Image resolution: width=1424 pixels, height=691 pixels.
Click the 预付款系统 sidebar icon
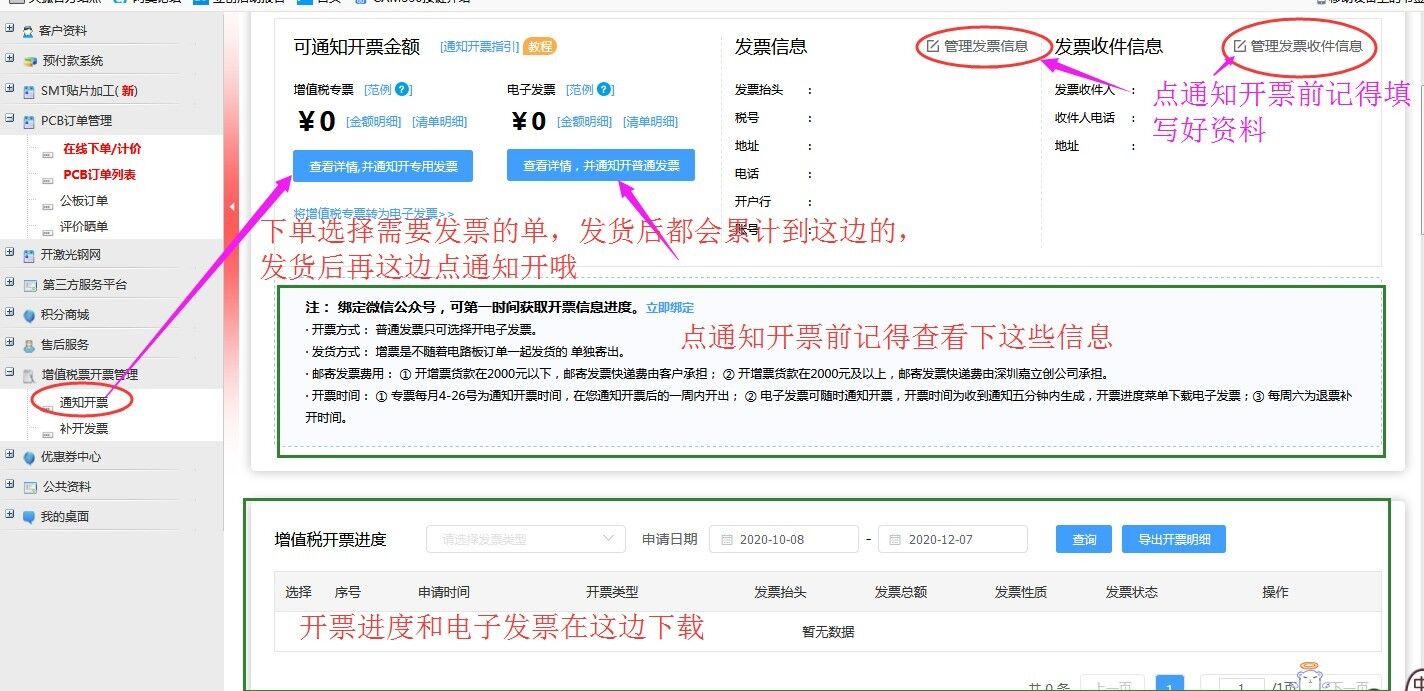(30, 62)
